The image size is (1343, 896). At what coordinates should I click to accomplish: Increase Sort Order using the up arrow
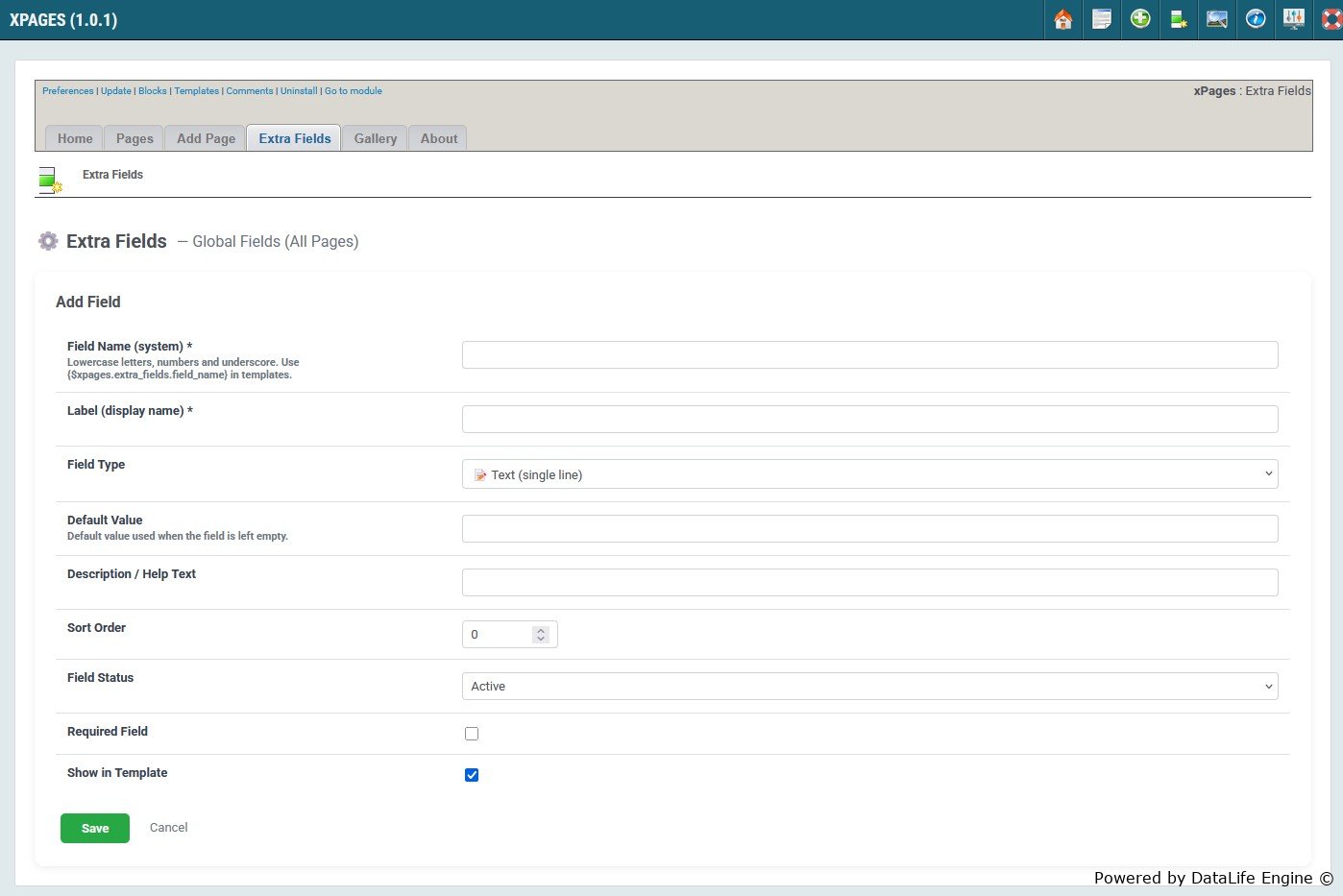pos(541,630)
